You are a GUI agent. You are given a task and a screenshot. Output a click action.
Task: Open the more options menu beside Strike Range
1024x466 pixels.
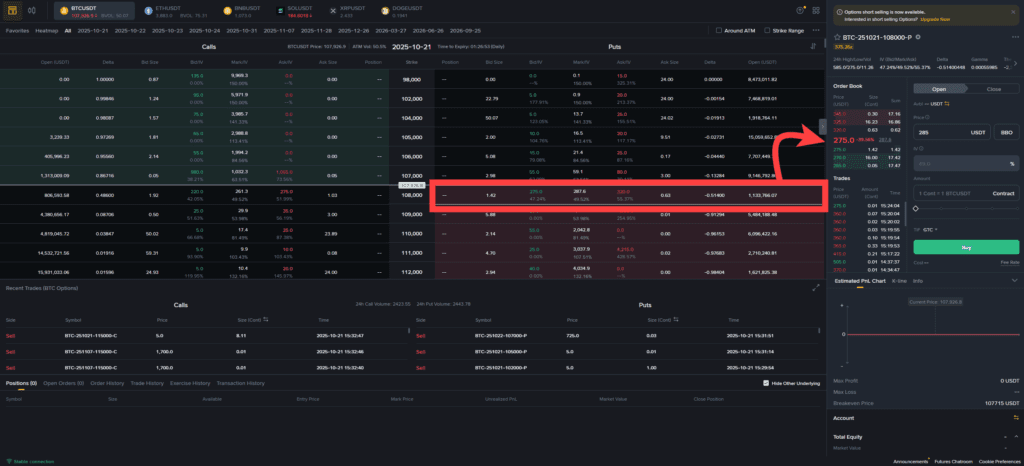coord(814,31)
